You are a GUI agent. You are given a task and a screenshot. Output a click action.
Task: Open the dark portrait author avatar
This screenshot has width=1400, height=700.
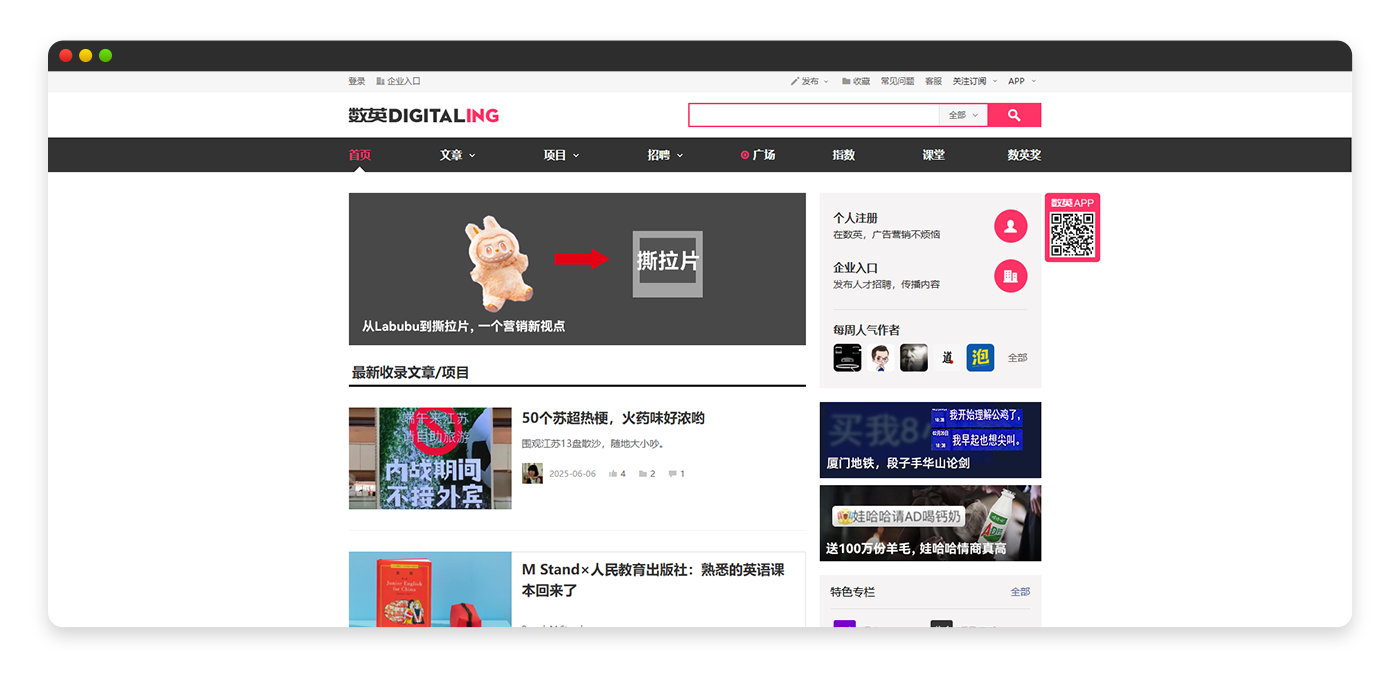[914, 357]
